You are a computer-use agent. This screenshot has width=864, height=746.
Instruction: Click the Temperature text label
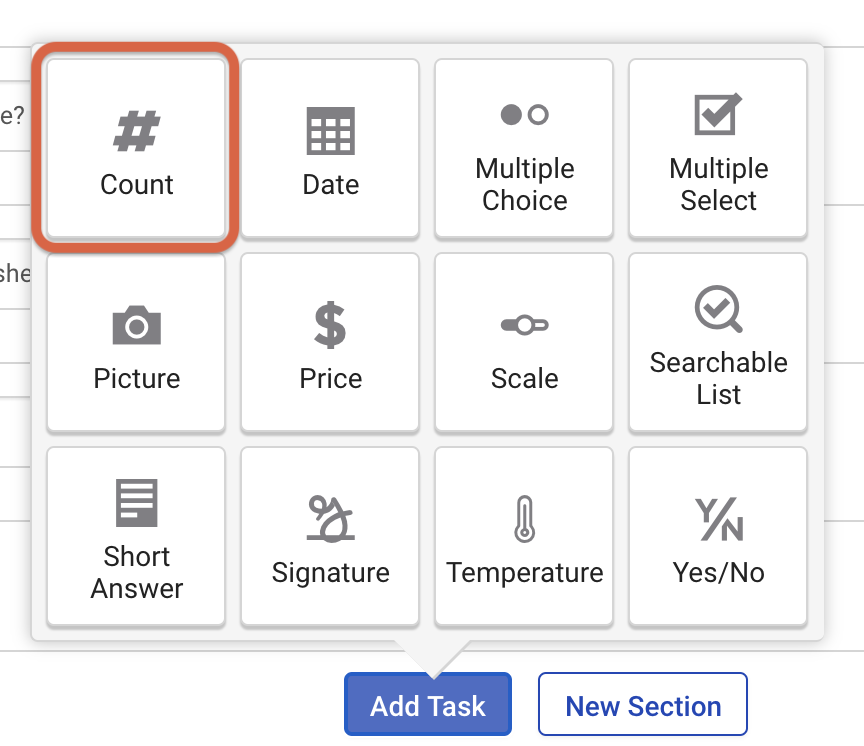[x=525, y=572]
